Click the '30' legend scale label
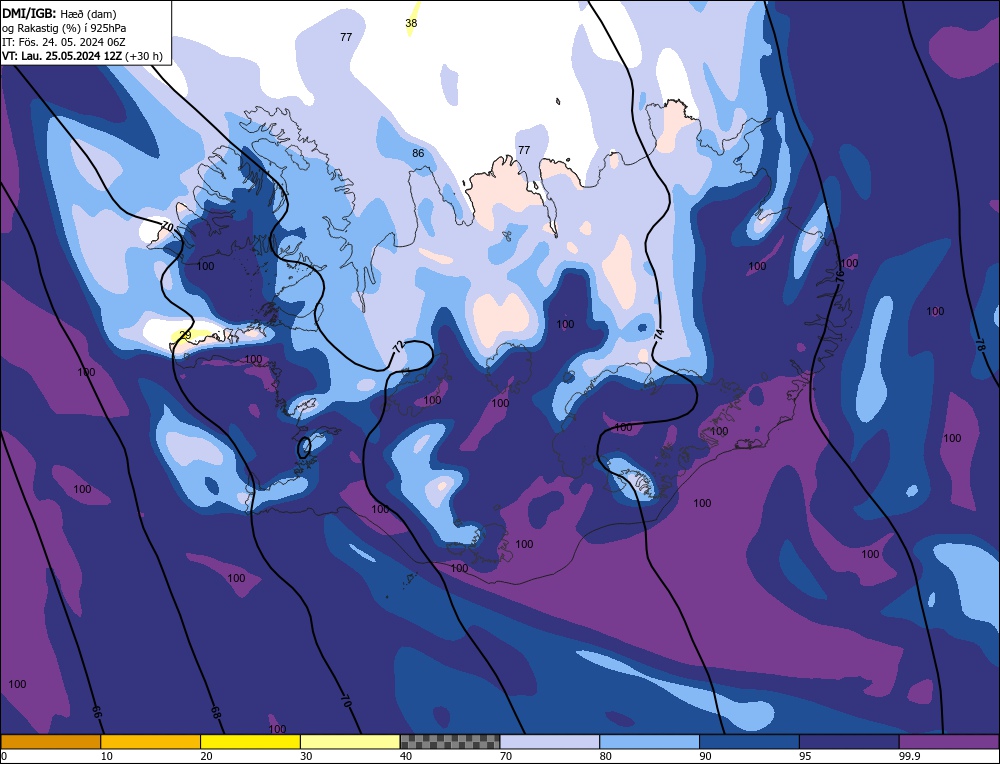This screenshot has height=764, width=1000. (x=306, y=756)
